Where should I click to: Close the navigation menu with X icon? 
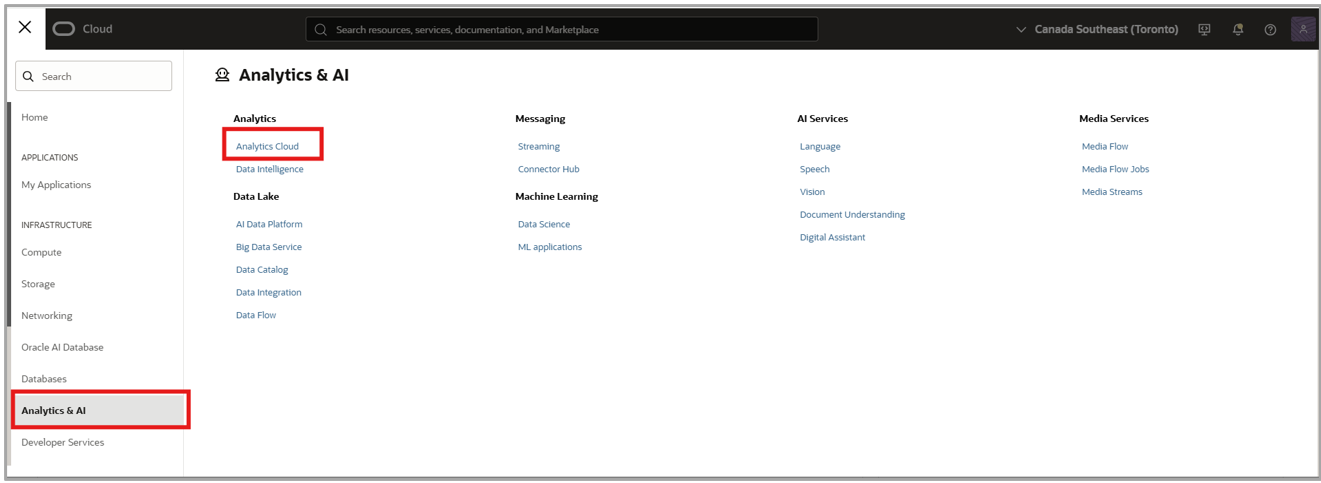click(x=25, y=28)
